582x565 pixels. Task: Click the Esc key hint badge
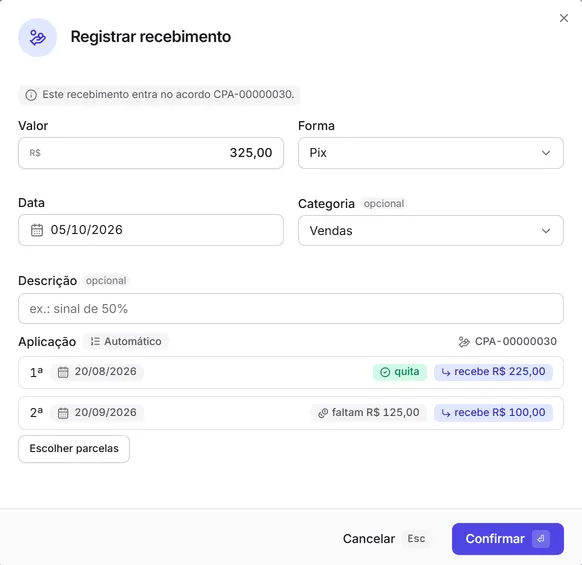pyautogui.click(x=416, y=539)
